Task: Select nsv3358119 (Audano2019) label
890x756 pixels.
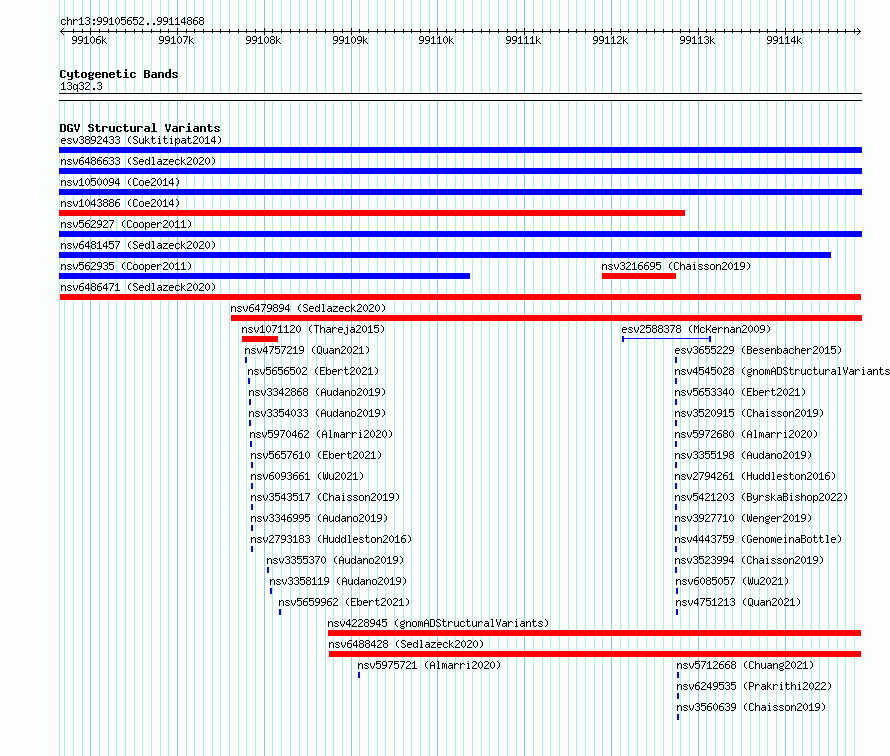Action: pyautogui.click(x=338, y=581)
